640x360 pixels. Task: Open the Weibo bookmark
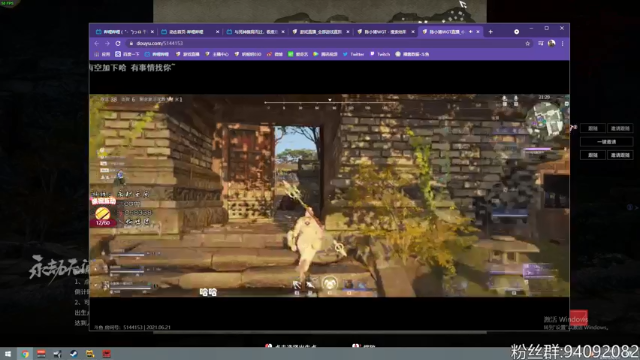[x=274, y=54]
